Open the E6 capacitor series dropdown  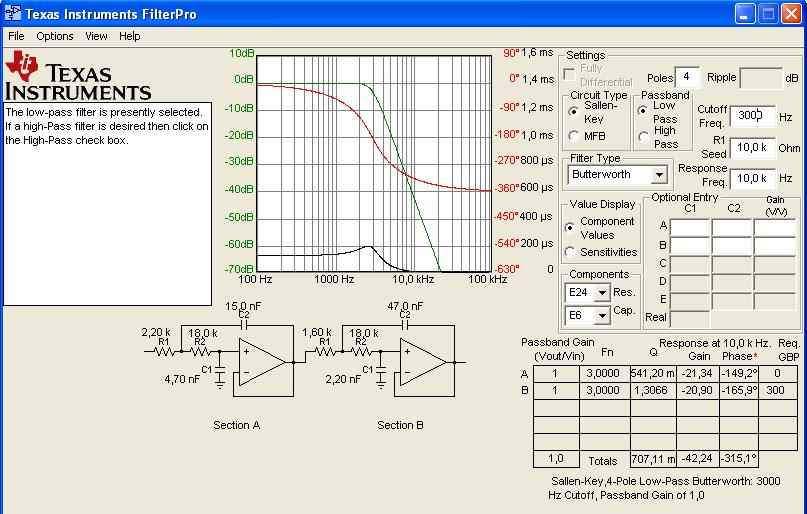click(x=602, y=315)
